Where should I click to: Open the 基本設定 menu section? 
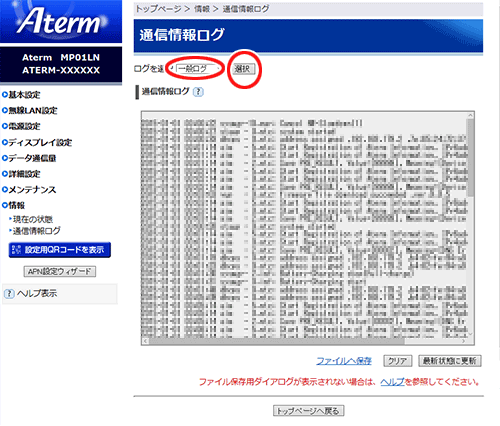pyautogui.click(x=24, y=95)
